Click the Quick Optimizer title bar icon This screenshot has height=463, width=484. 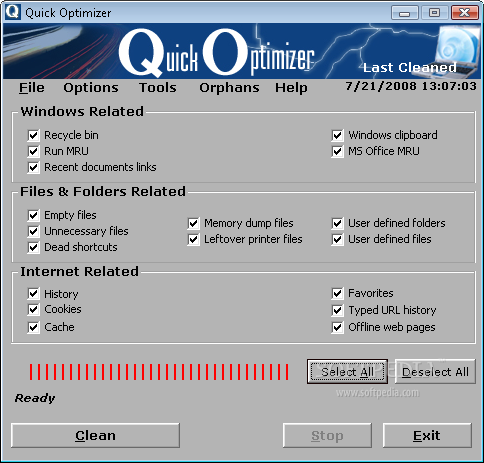13,12
